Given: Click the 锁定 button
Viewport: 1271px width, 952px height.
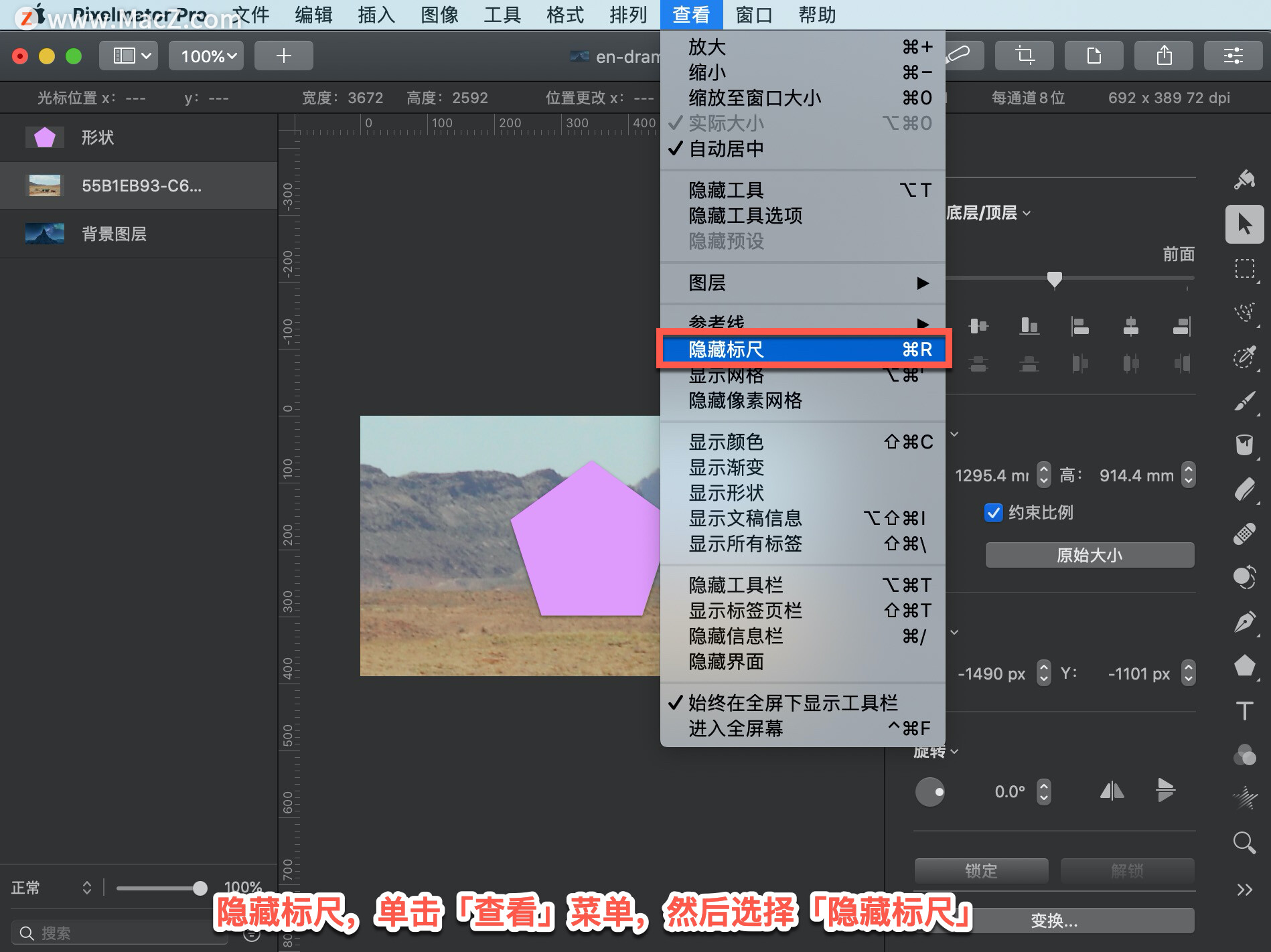Looking at the screenshot, I should pos(981,870).
